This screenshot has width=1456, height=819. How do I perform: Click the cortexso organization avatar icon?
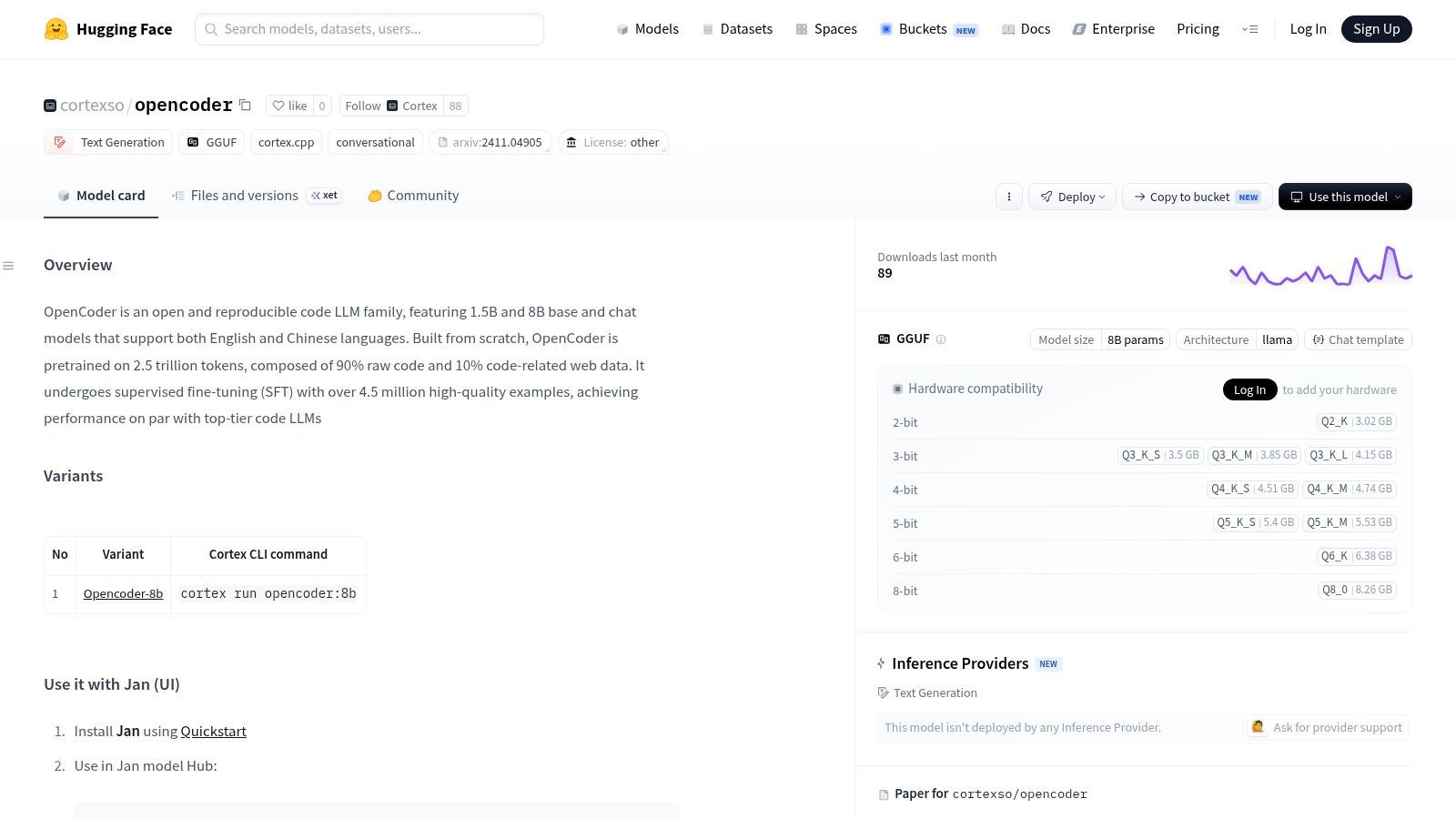coord(50,106)
